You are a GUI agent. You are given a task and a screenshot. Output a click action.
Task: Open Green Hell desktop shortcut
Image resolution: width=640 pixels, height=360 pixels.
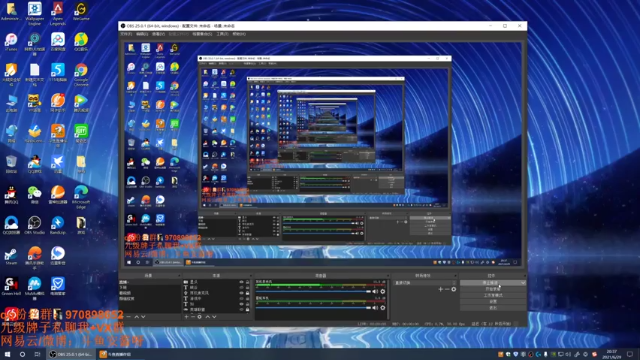point(11,286)
